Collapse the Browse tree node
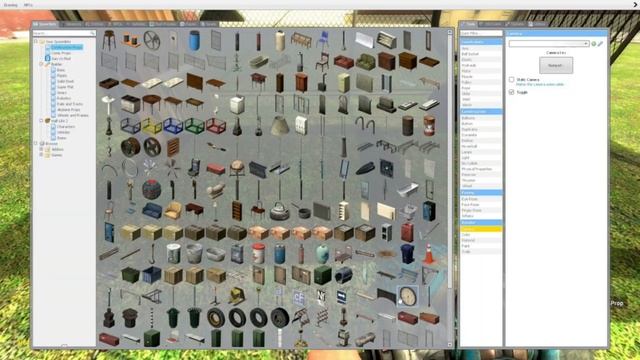Viewport: 640px width, 360px height. tap(36, 144)
